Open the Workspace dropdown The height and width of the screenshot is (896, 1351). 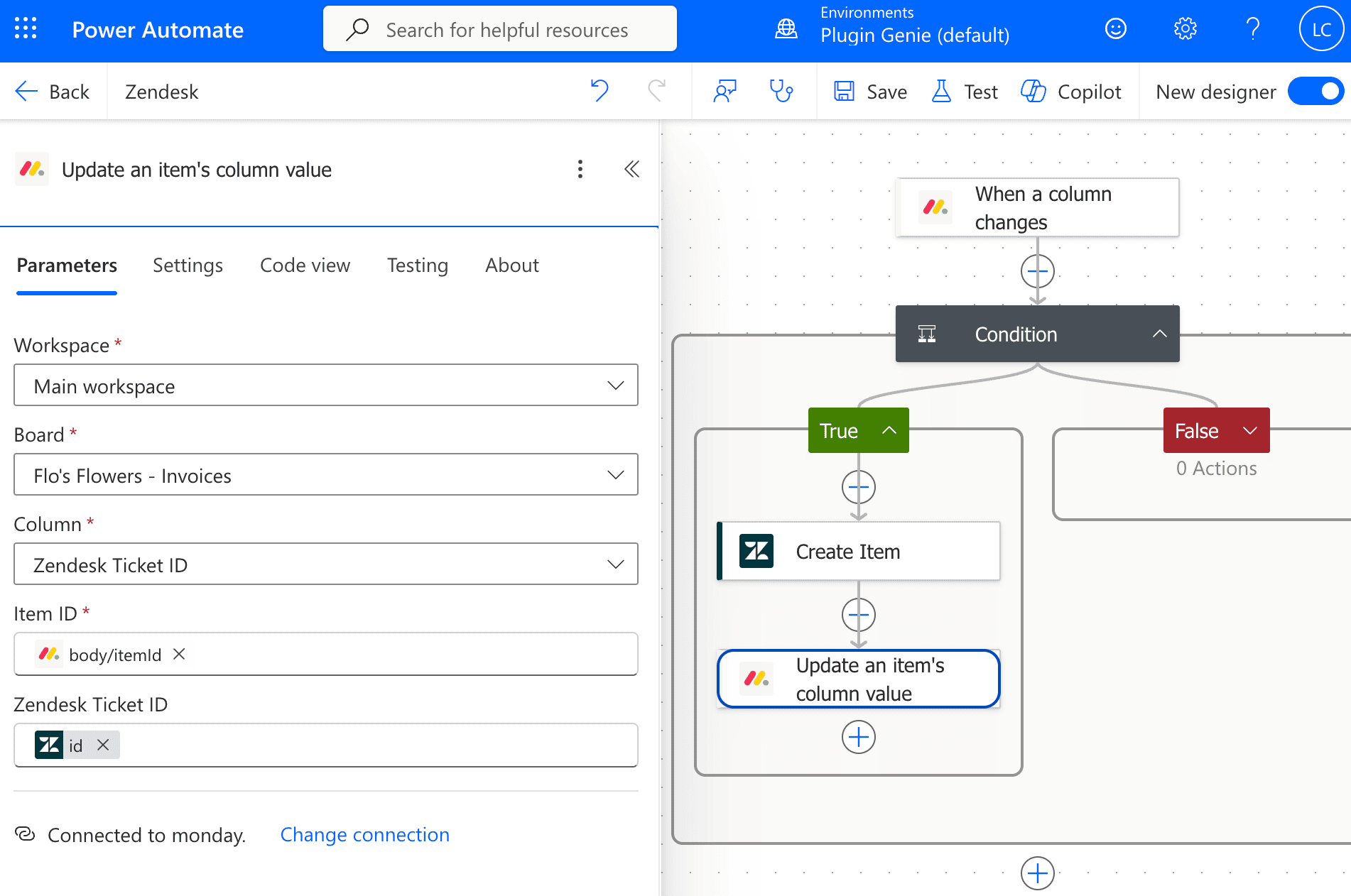[326, 386]
